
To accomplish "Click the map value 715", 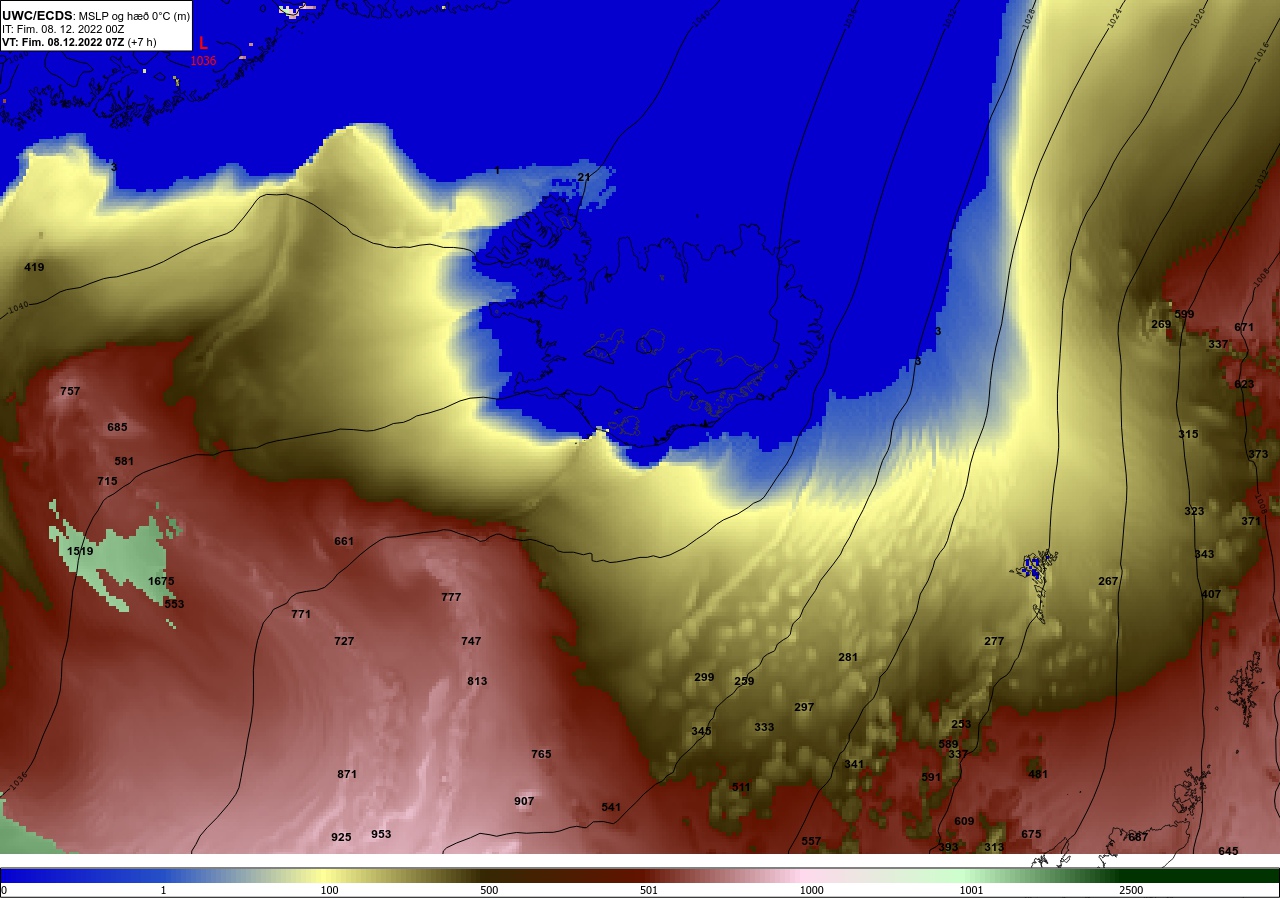I will coord(107,481).
